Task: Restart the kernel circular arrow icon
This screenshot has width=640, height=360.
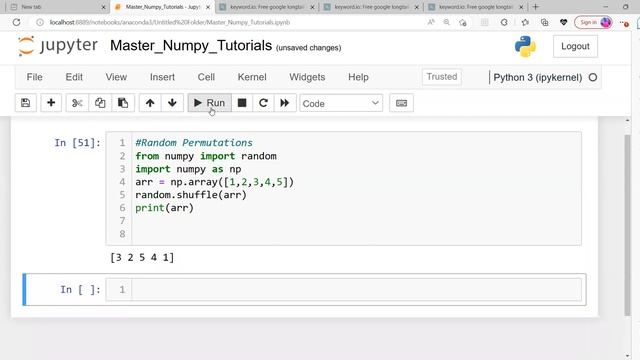Action: click(x=263, y=103)
